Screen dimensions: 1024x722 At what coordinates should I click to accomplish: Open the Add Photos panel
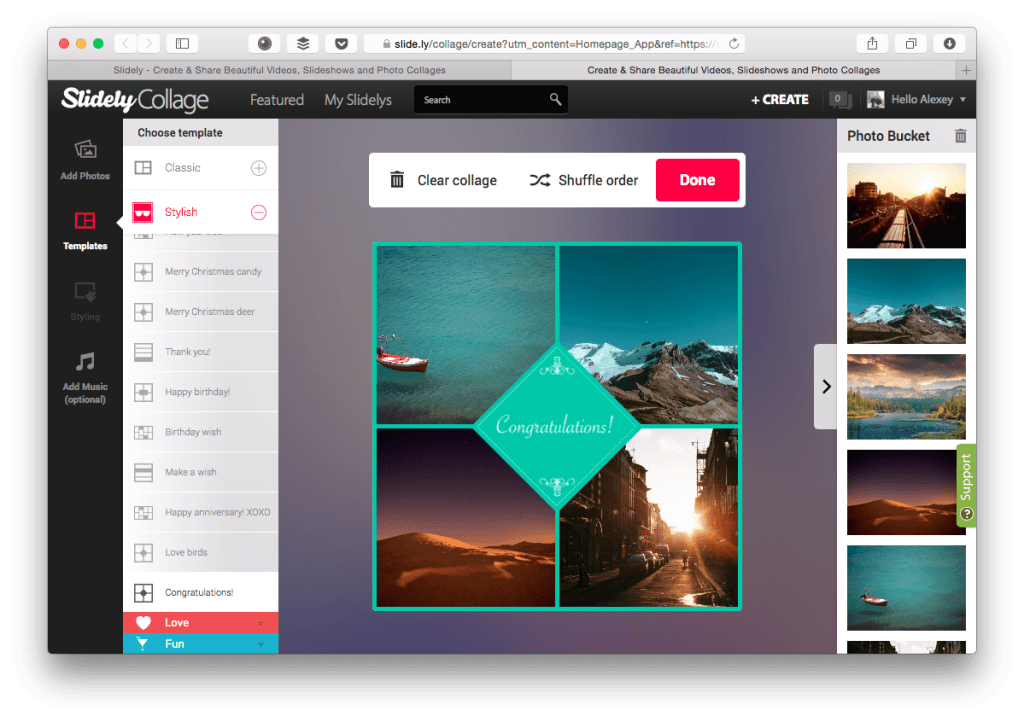[85, 159]
